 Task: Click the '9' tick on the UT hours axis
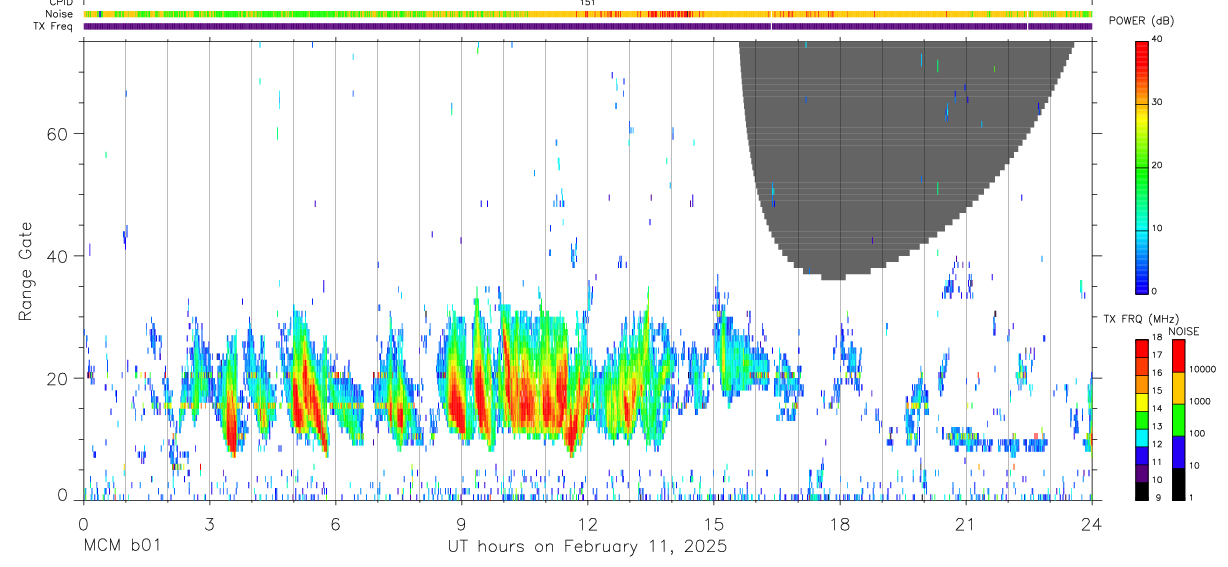click(461, 524)
